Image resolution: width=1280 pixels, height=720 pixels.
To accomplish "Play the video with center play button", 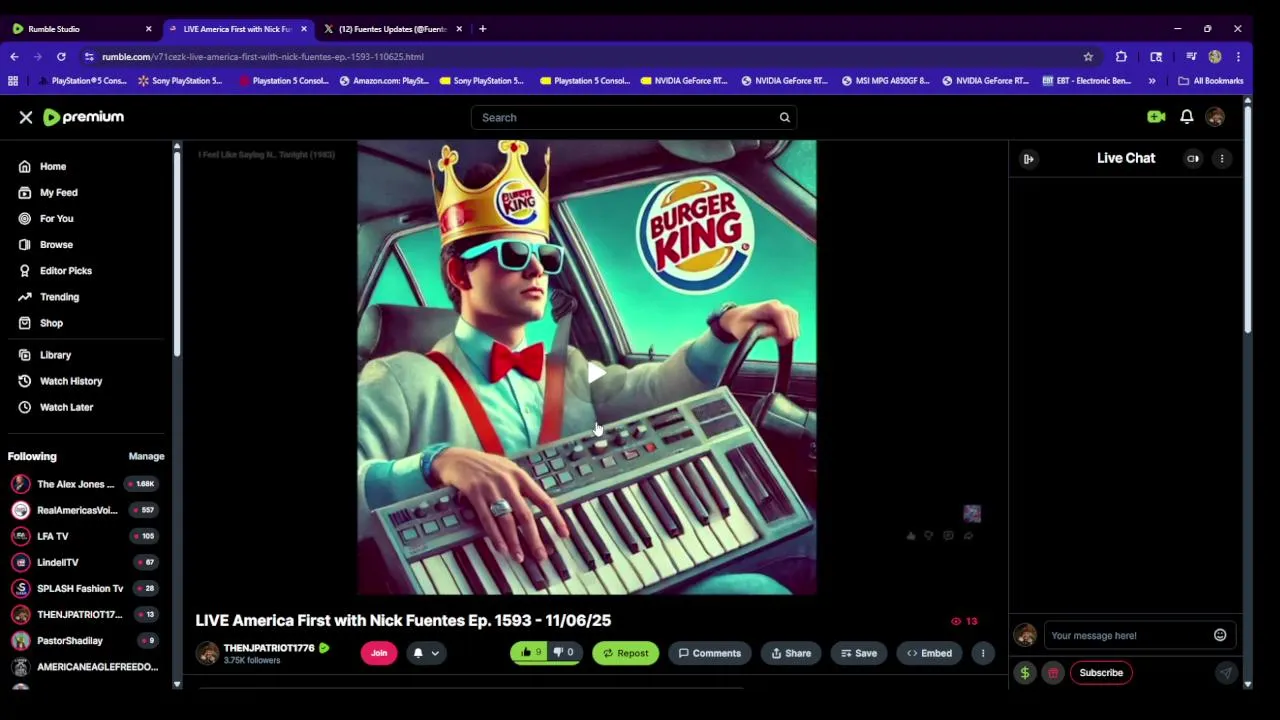I will [x=595, y=373].
